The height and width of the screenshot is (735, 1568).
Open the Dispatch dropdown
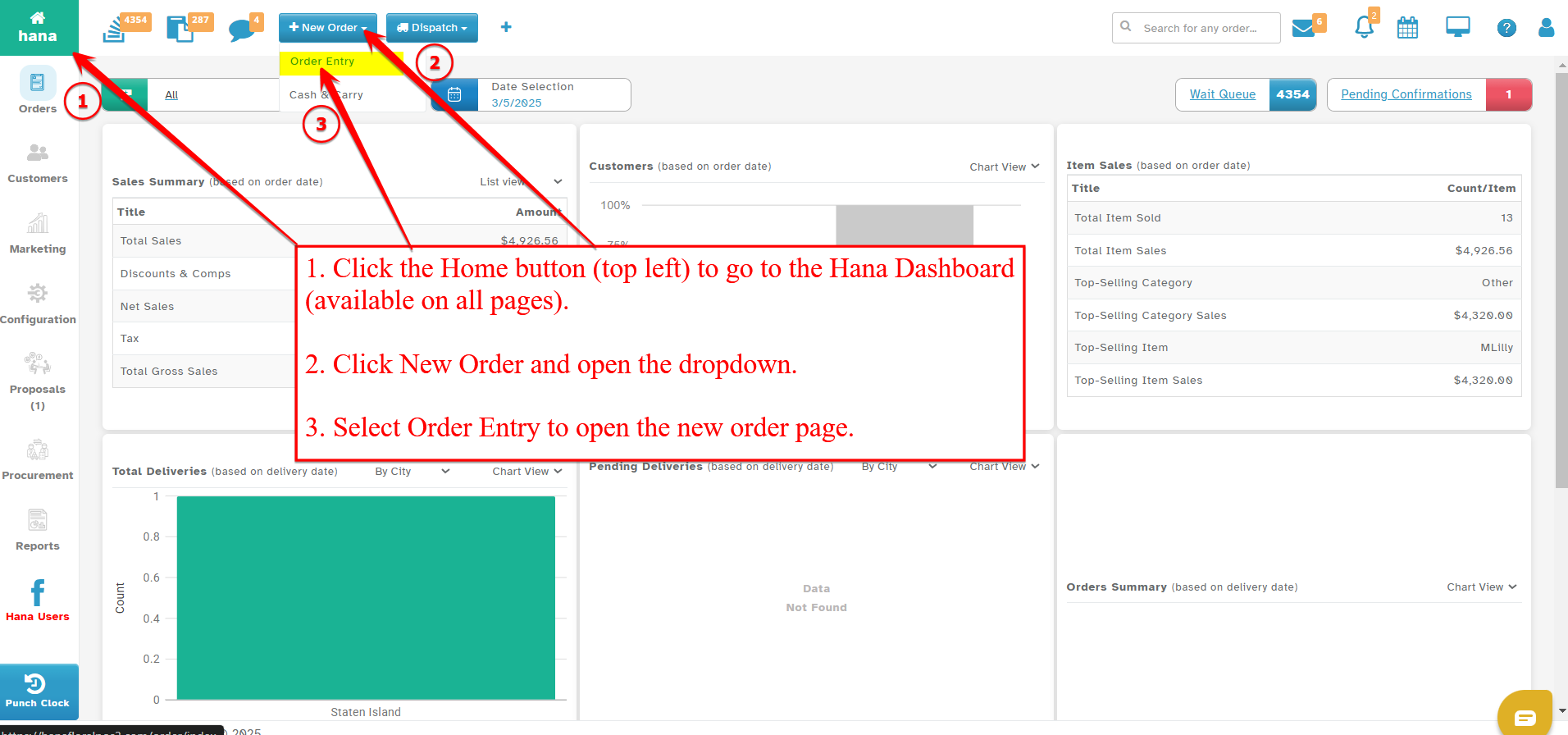point(432,27)
